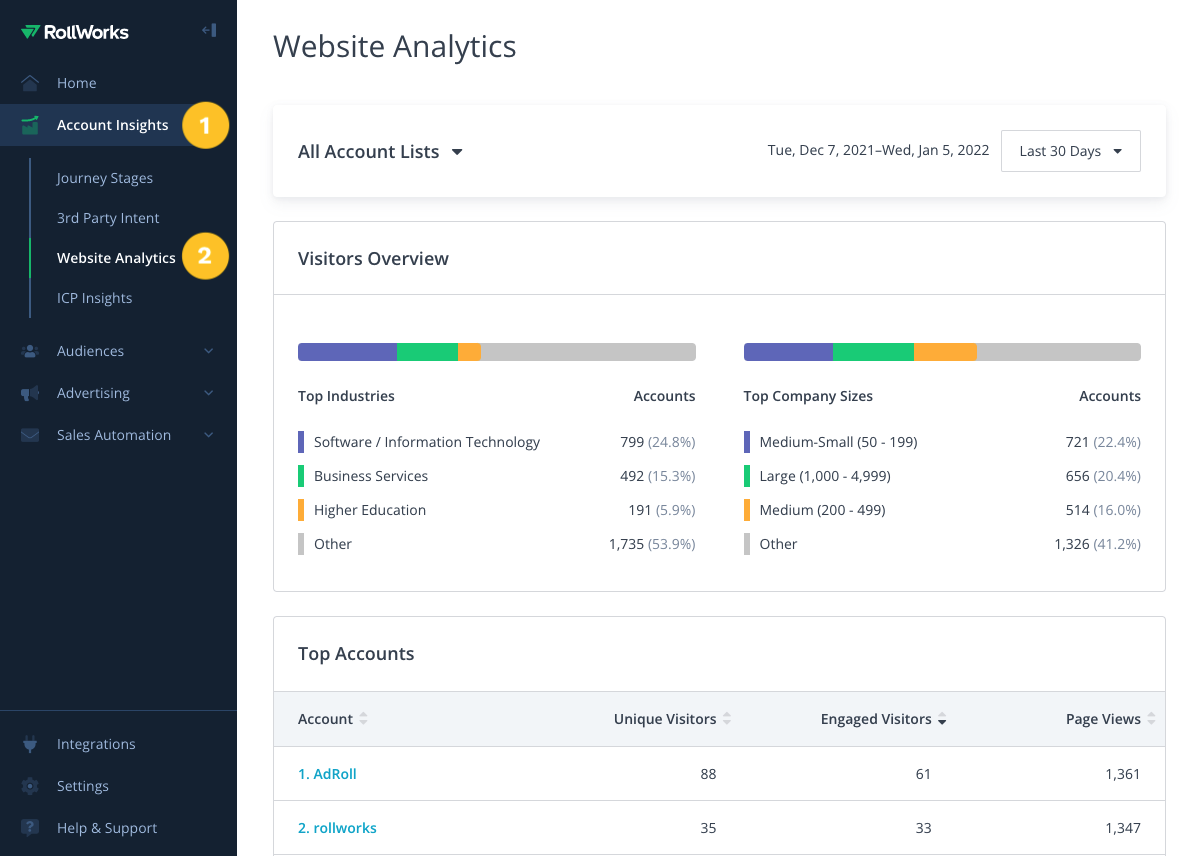Click the Business Services green swatch

pyautogui.click(x=301, y=476)
